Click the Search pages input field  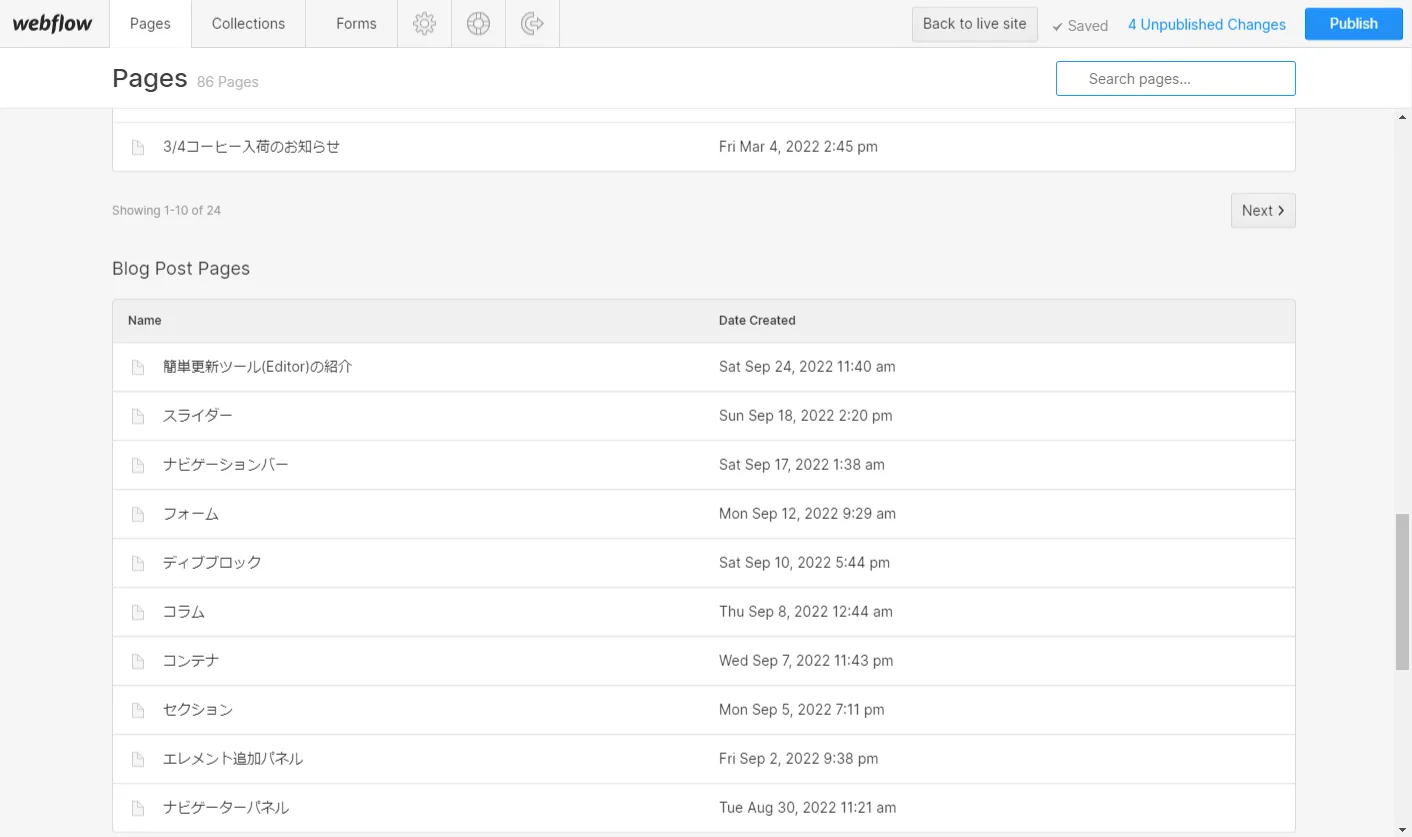[1175, 79]
